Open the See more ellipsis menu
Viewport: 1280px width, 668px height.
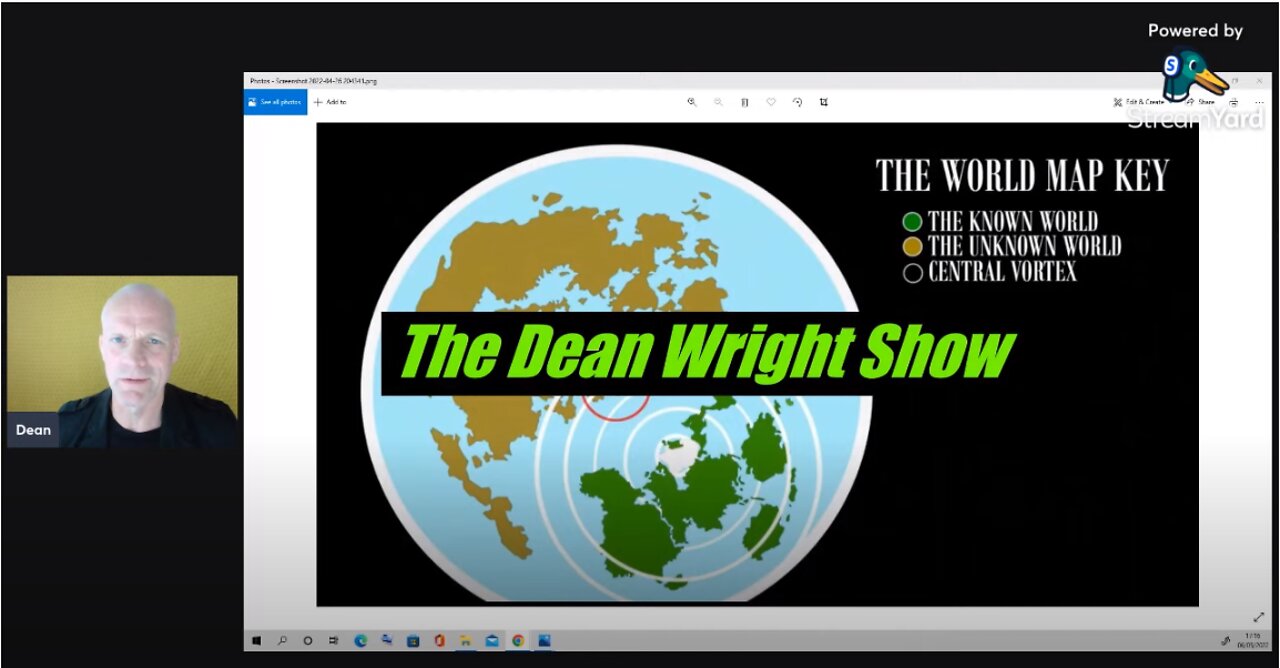click(1259, 102)
